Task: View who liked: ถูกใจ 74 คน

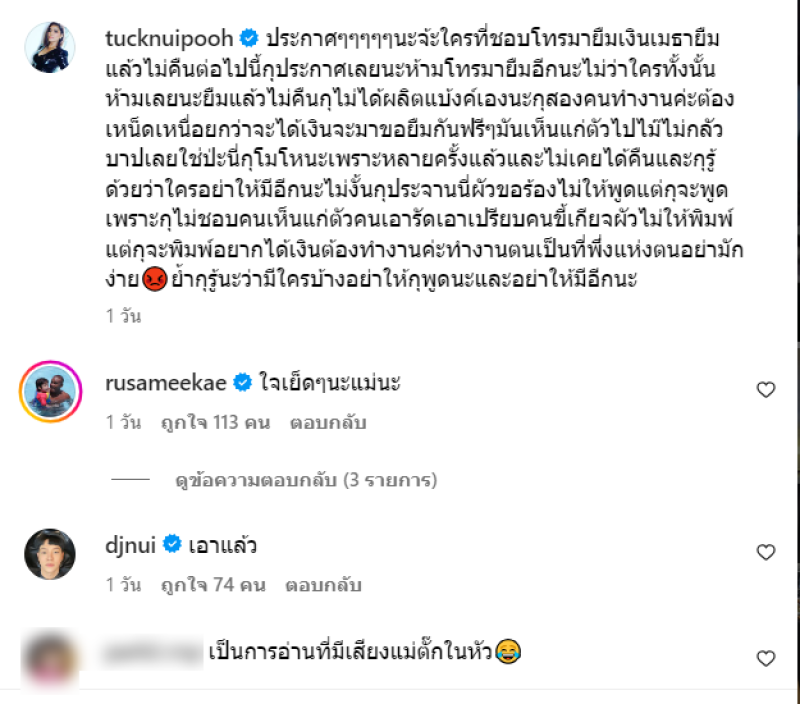Action: (213, 585)
